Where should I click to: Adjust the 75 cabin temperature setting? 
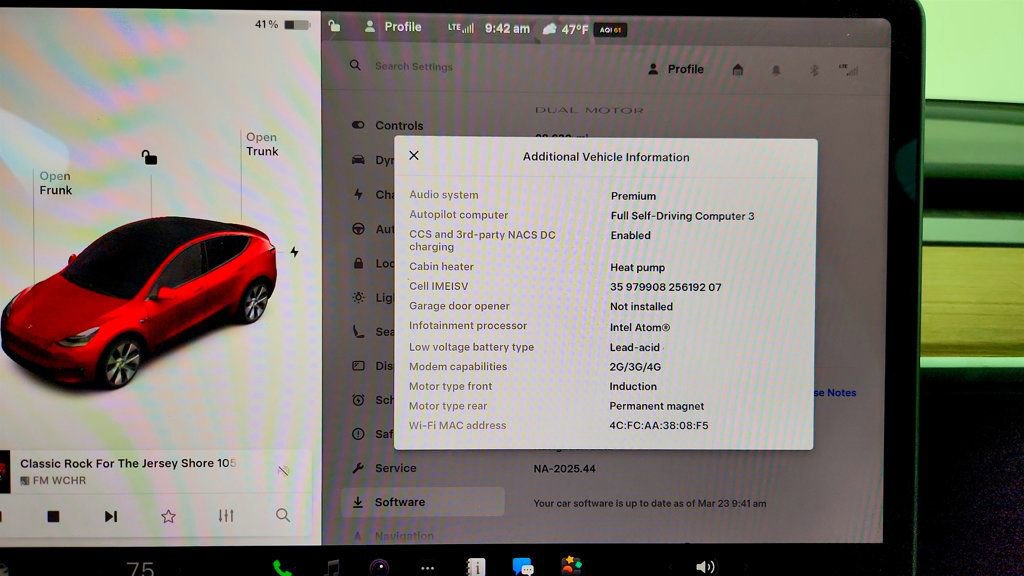(x=140, y=568)
